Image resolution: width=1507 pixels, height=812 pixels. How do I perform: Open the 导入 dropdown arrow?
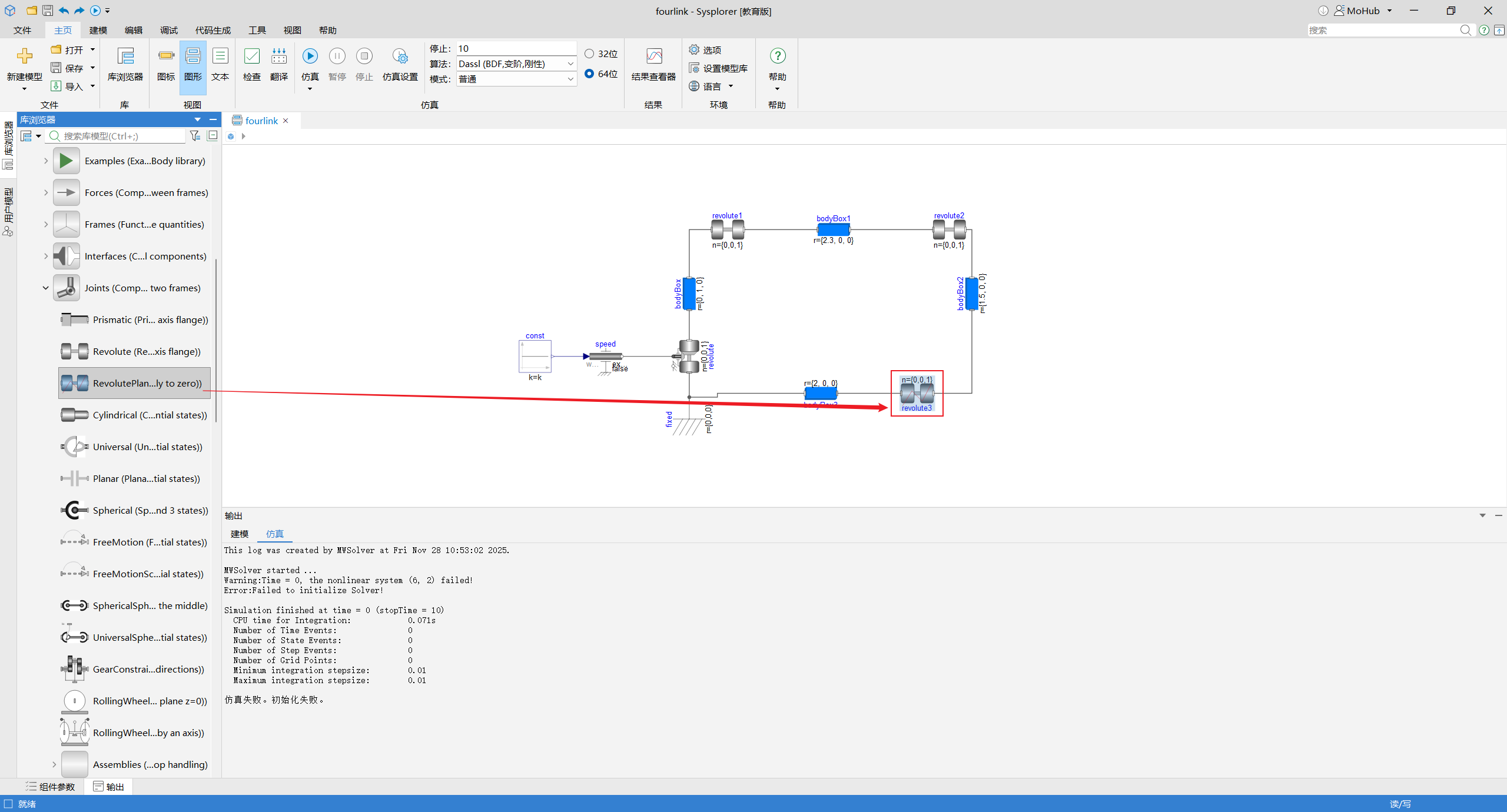pyautogui.click(x=92, y=86)
